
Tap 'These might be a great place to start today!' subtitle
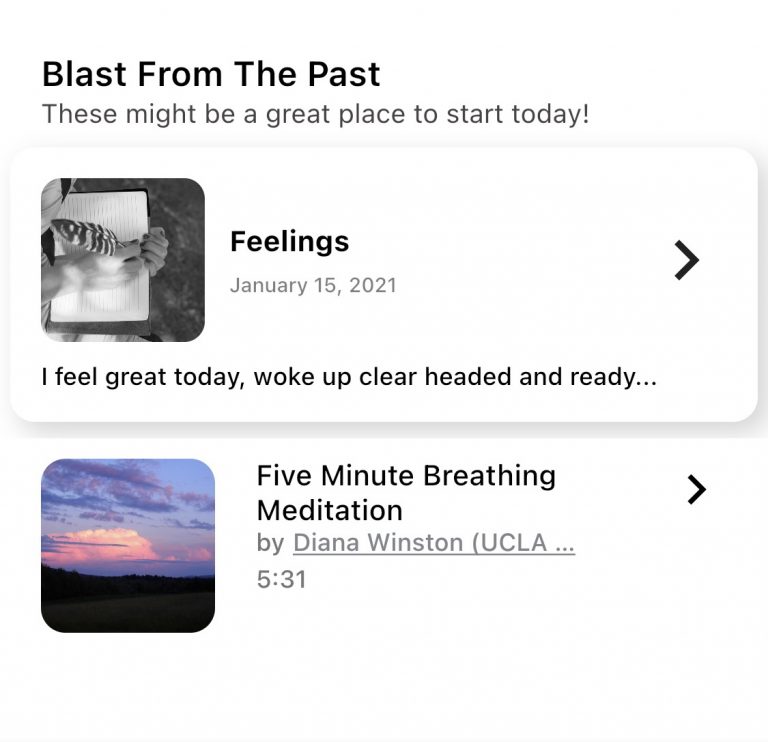pos(315,115)
